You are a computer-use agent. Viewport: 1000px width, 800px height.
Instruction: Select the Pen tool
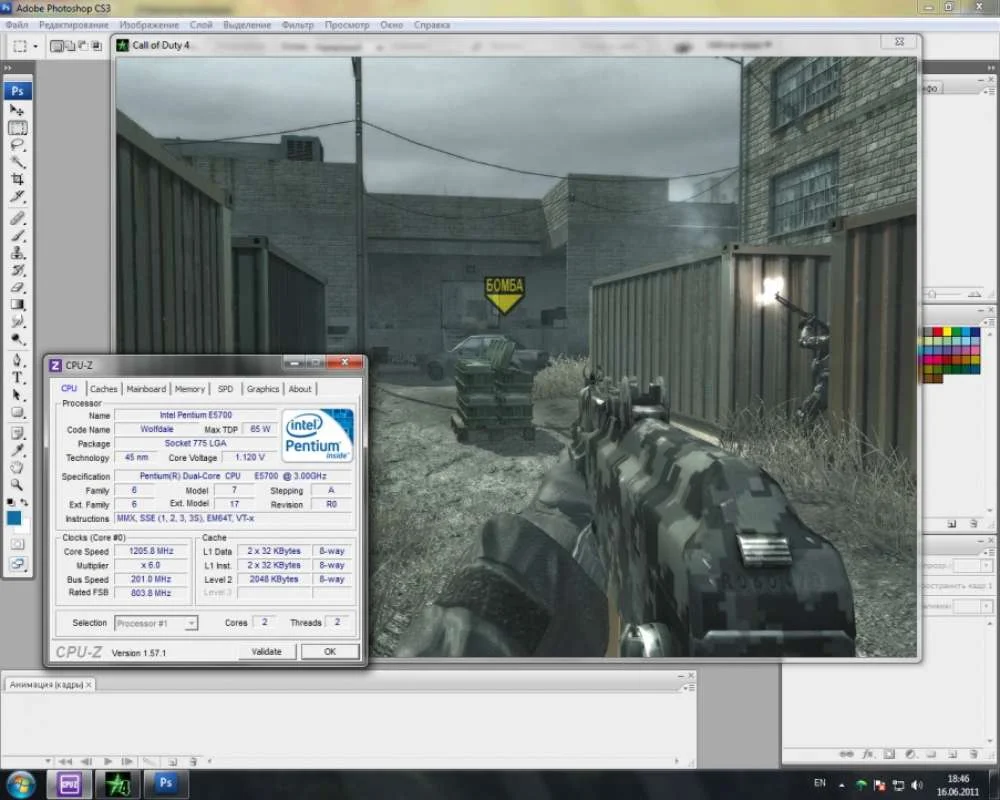click(x=17, y=360)
